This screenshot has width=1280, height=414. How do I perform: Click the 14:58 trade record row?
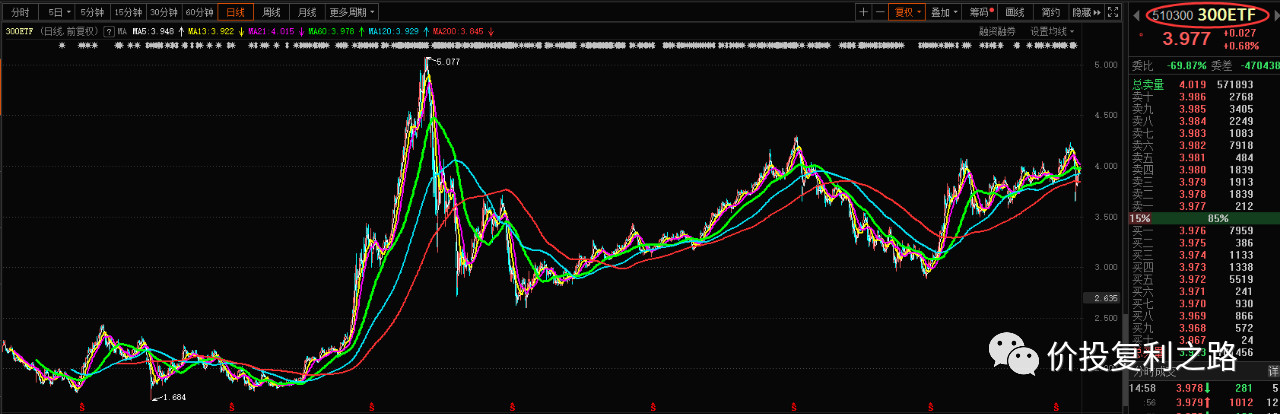pyautogui.click(x=1205, y=388)
